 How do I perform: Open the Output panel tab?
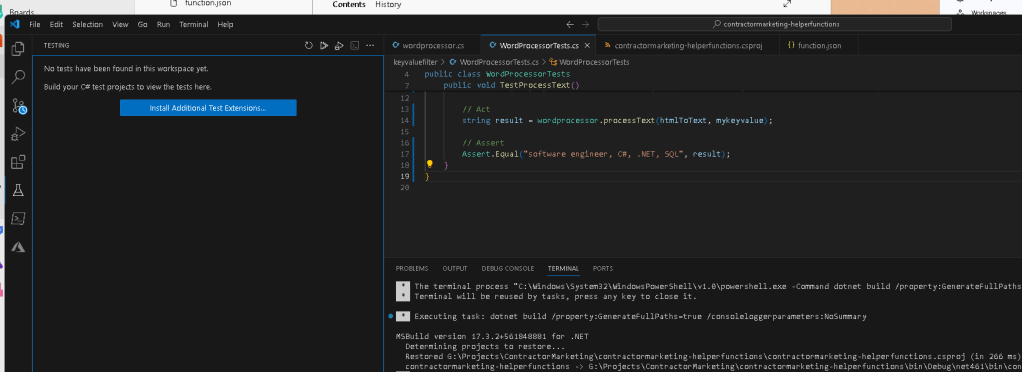(454, 268)
